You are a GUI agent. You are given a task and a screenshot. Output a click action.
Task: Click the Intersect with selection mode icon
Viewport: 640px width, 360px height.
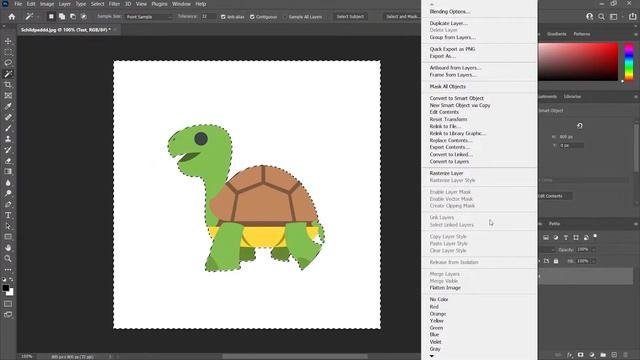tap(84, 17)
